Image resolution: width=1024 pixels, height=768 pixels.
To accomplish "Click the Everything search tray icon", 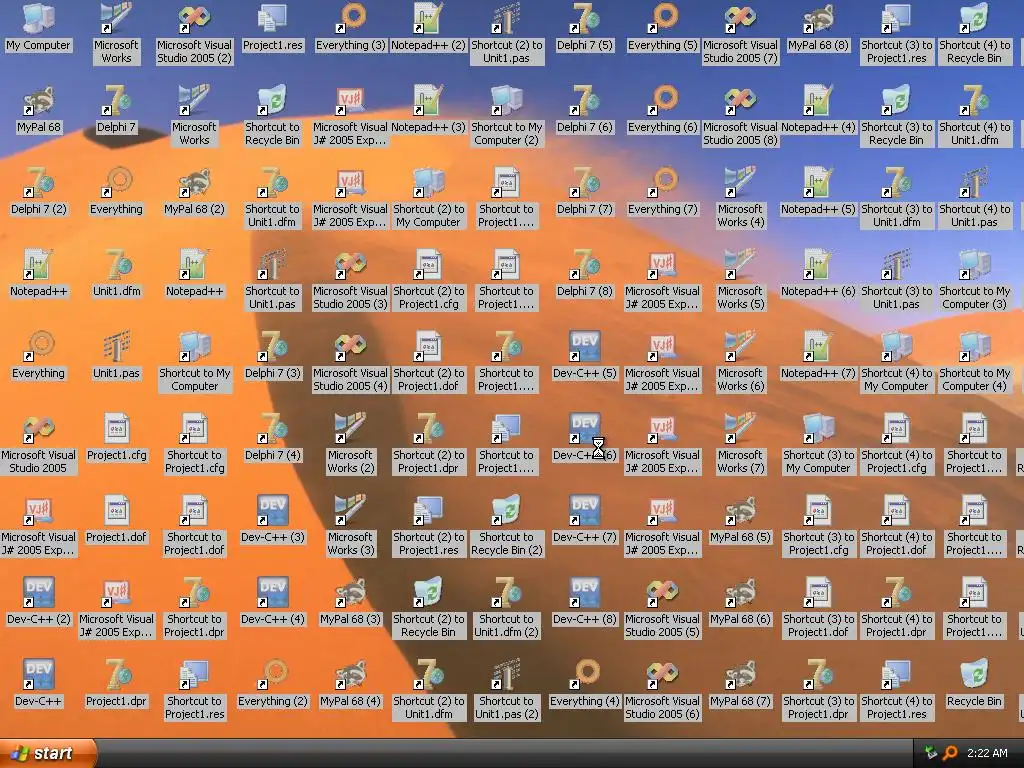I will pos(950,753).
